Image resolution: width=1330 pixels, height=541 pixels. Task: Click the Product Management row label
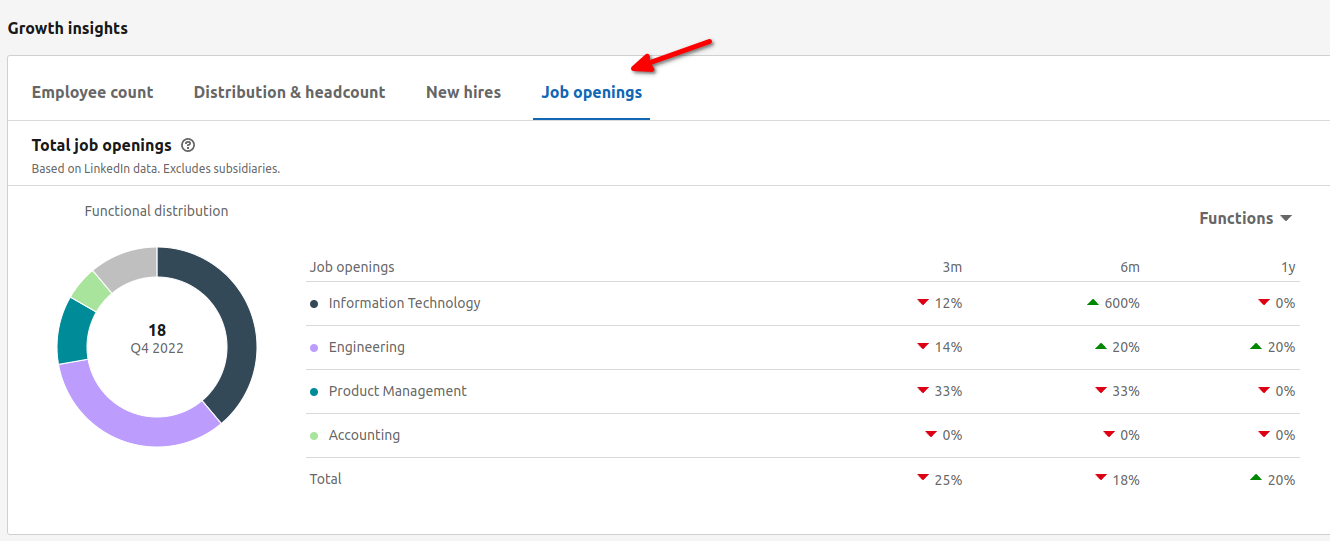pos(397,391)
